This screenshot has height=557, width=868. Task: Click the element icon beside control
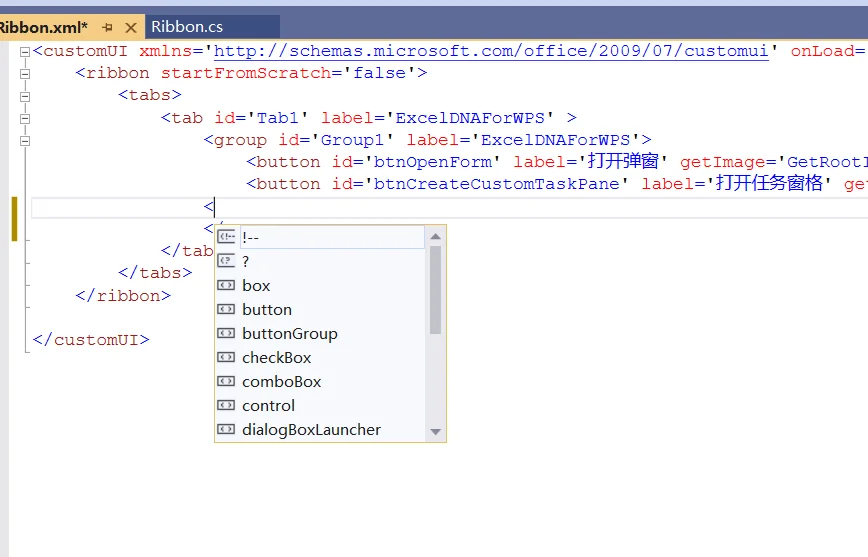(x=226, y=405)
